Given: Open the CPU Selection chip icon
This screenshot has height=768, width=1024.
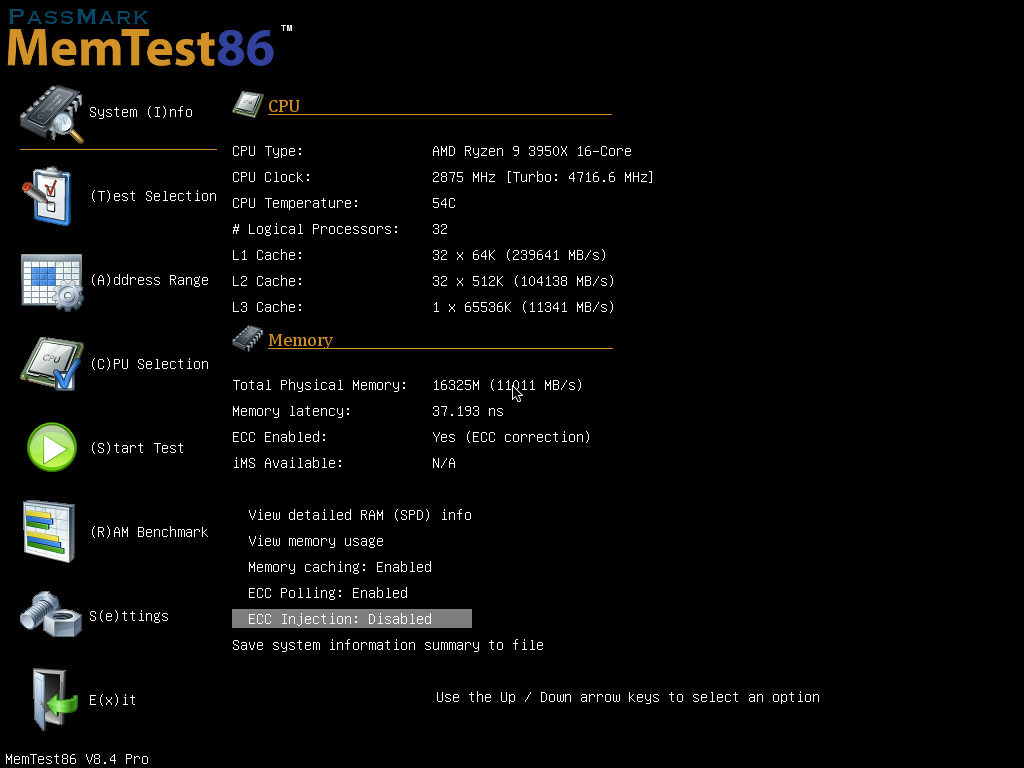Looking at the screenshot, I should tap(52, 364).
